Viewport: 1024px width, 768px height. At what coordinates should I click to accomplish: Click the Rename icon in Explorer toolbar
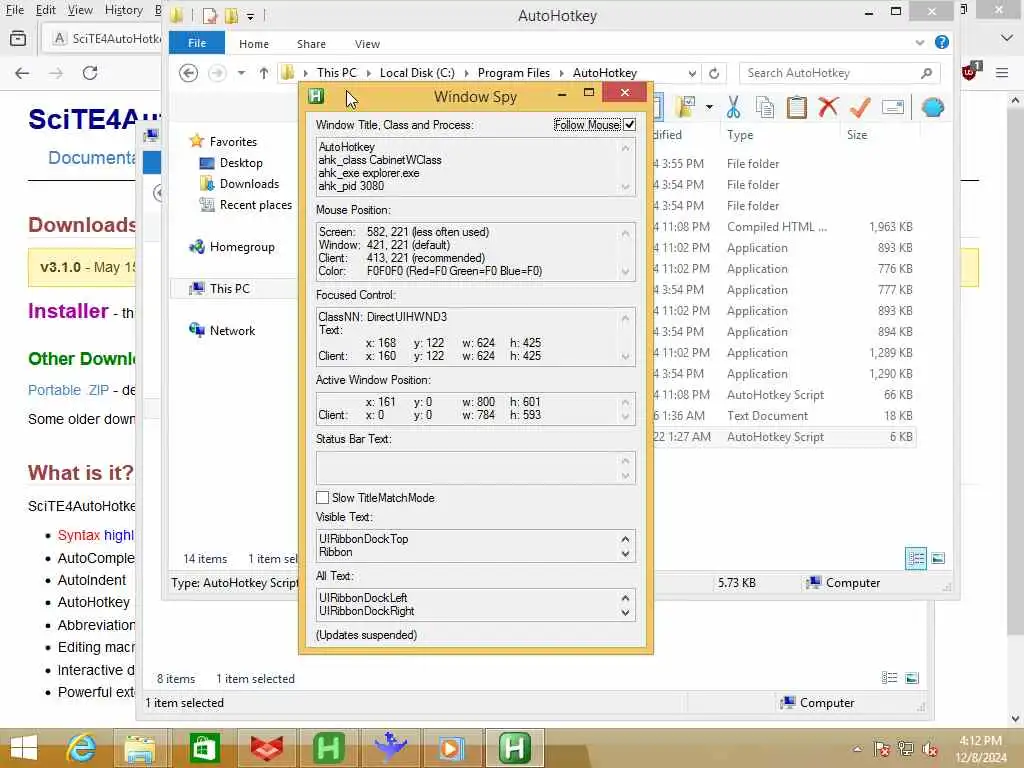tap(893, 107)
